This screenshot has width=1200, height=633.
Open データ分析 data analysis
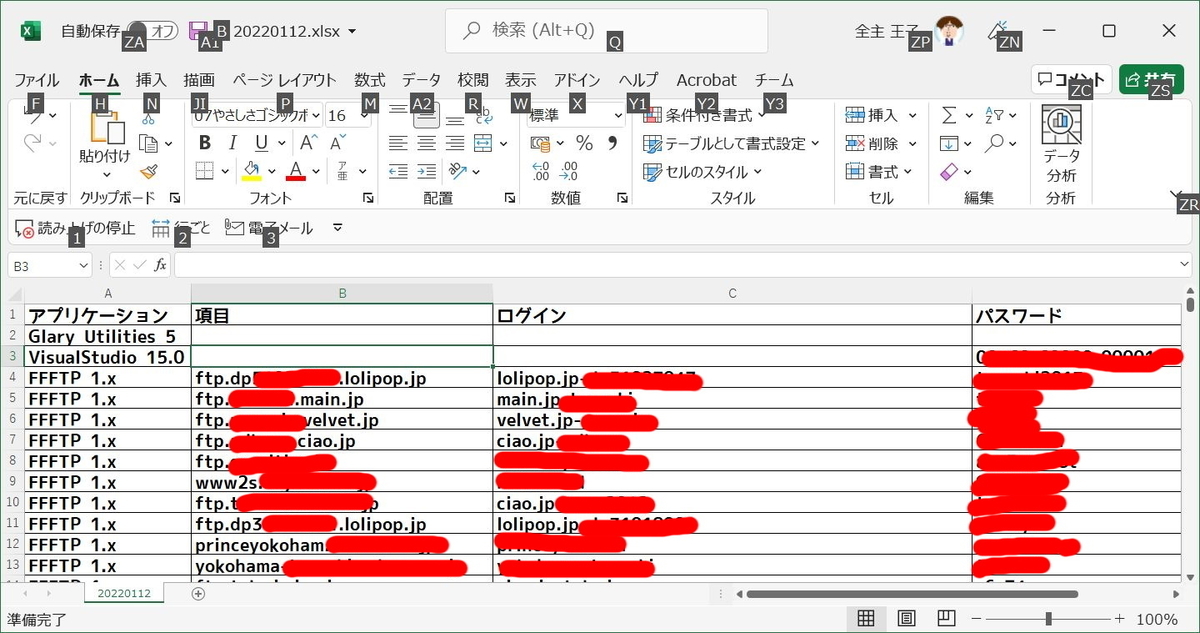pos(1061,145)
